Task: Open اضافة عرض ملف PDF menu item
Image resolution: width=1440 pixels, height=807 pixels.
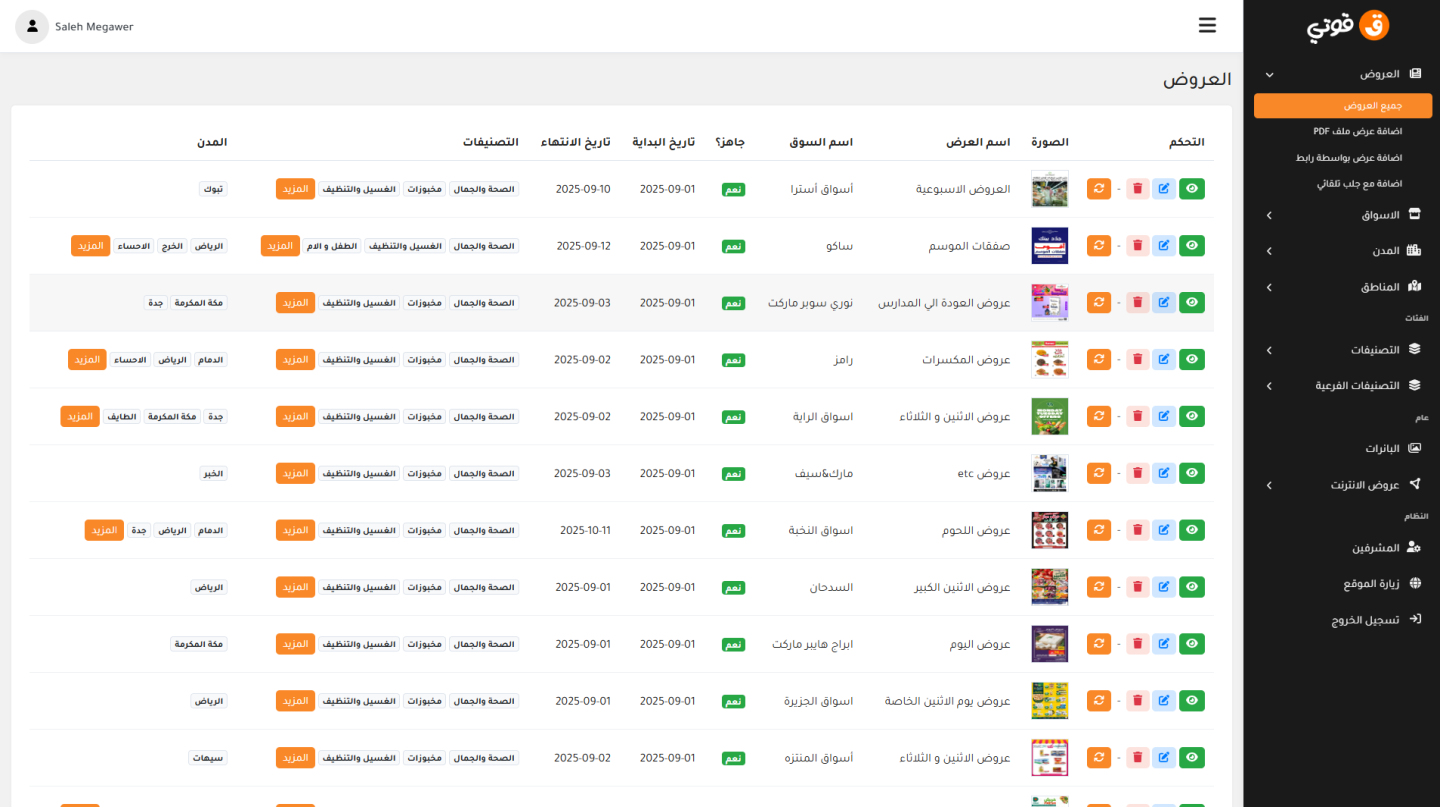Action: coord(1357,131)
